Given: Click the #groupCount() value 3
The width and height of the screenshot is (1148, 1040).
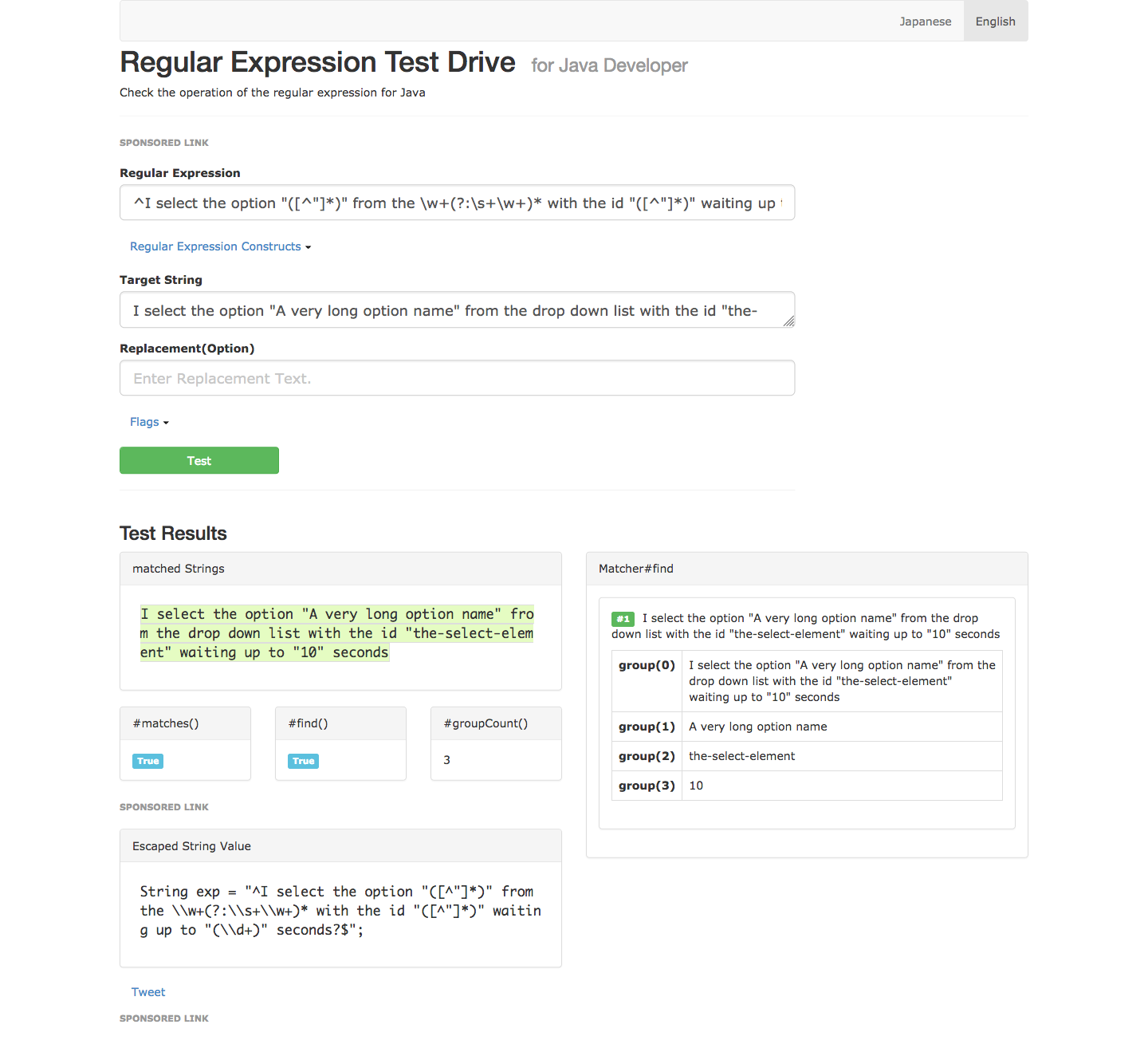Looking at the screenshot, I should 447,760.
